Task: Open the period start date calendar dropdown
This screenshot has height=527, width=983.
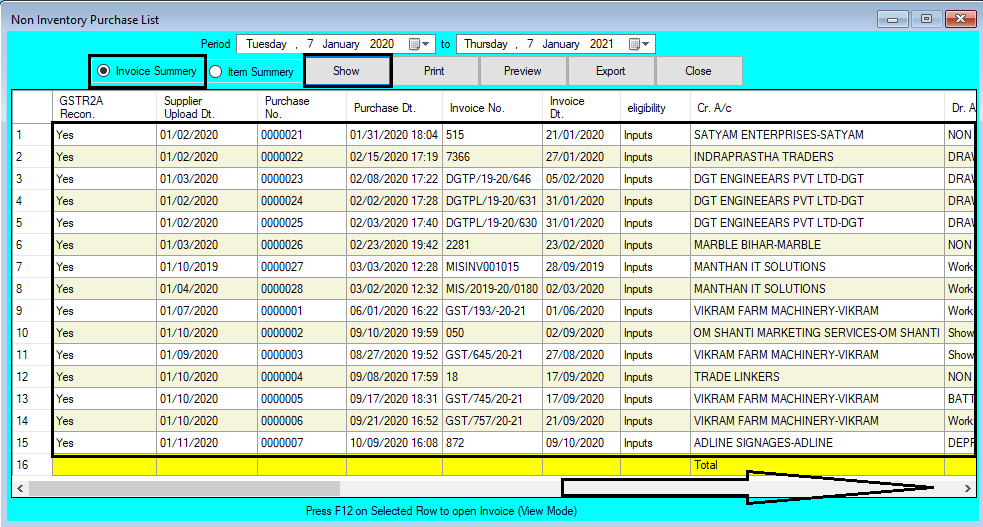Action: 419,44
